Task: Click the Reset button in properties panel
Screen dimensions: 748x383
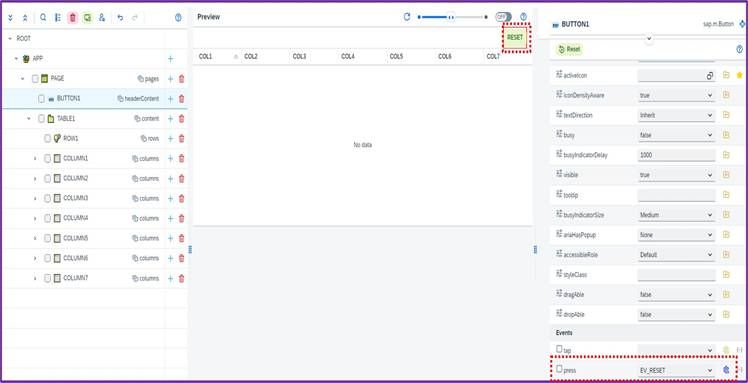Action: (x=569, y=49)
